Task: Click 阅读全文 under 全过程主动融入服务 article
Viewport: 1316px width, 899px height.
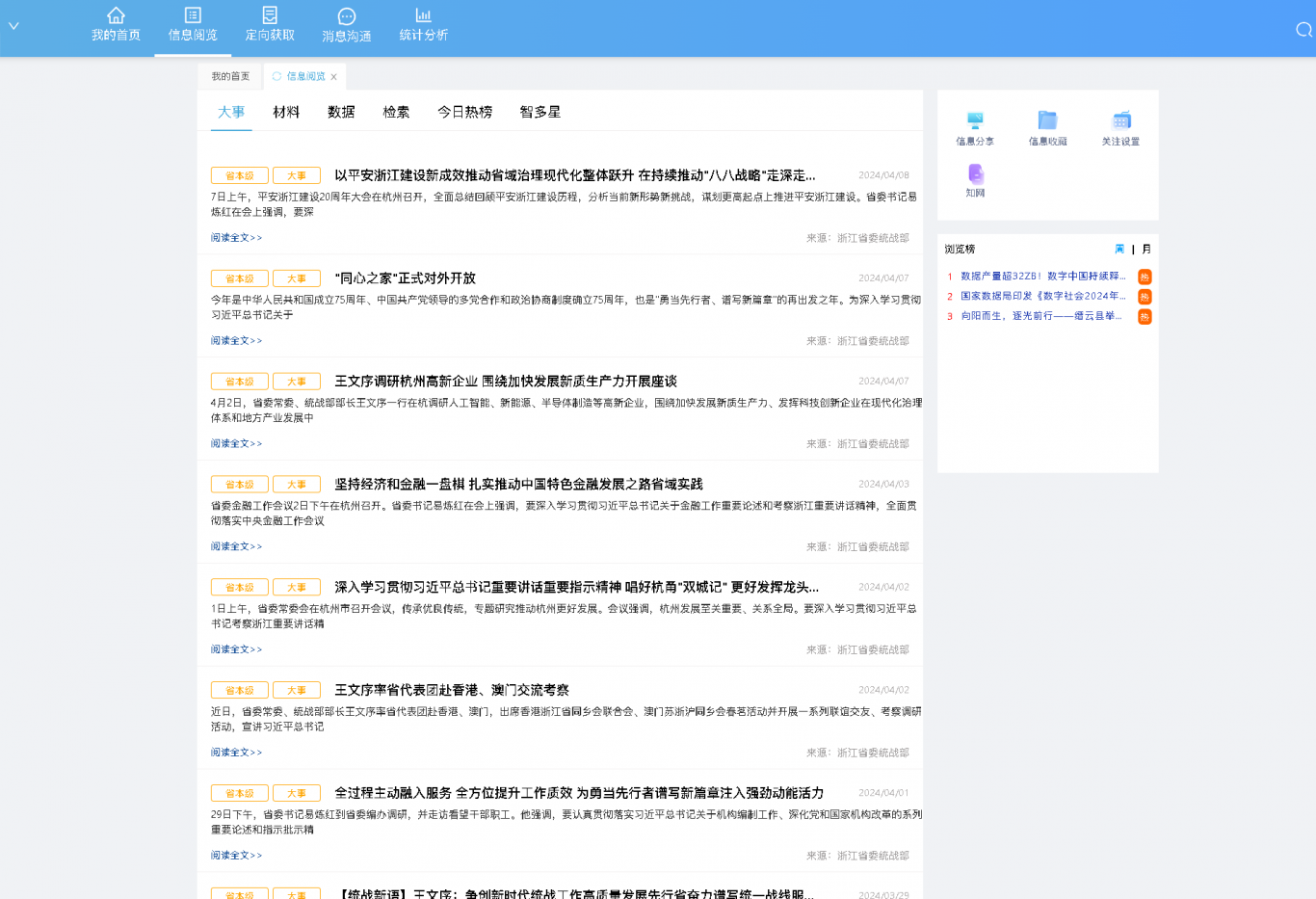Action: click(236, 856)
